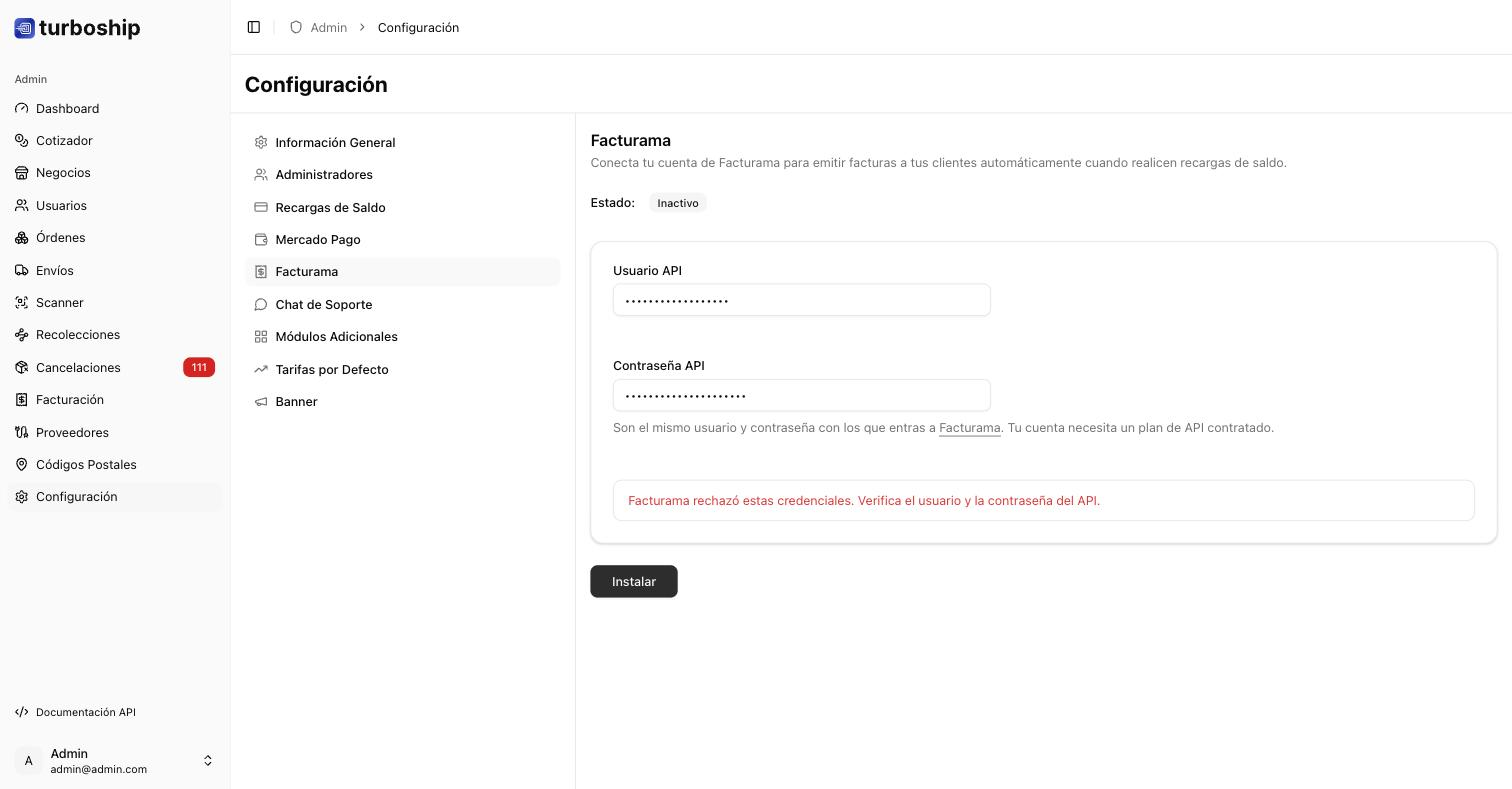The width and height of the screenshot is (1512, 789).
Task: Click the Envíos truck icon
Action: [x=22, y=271]
